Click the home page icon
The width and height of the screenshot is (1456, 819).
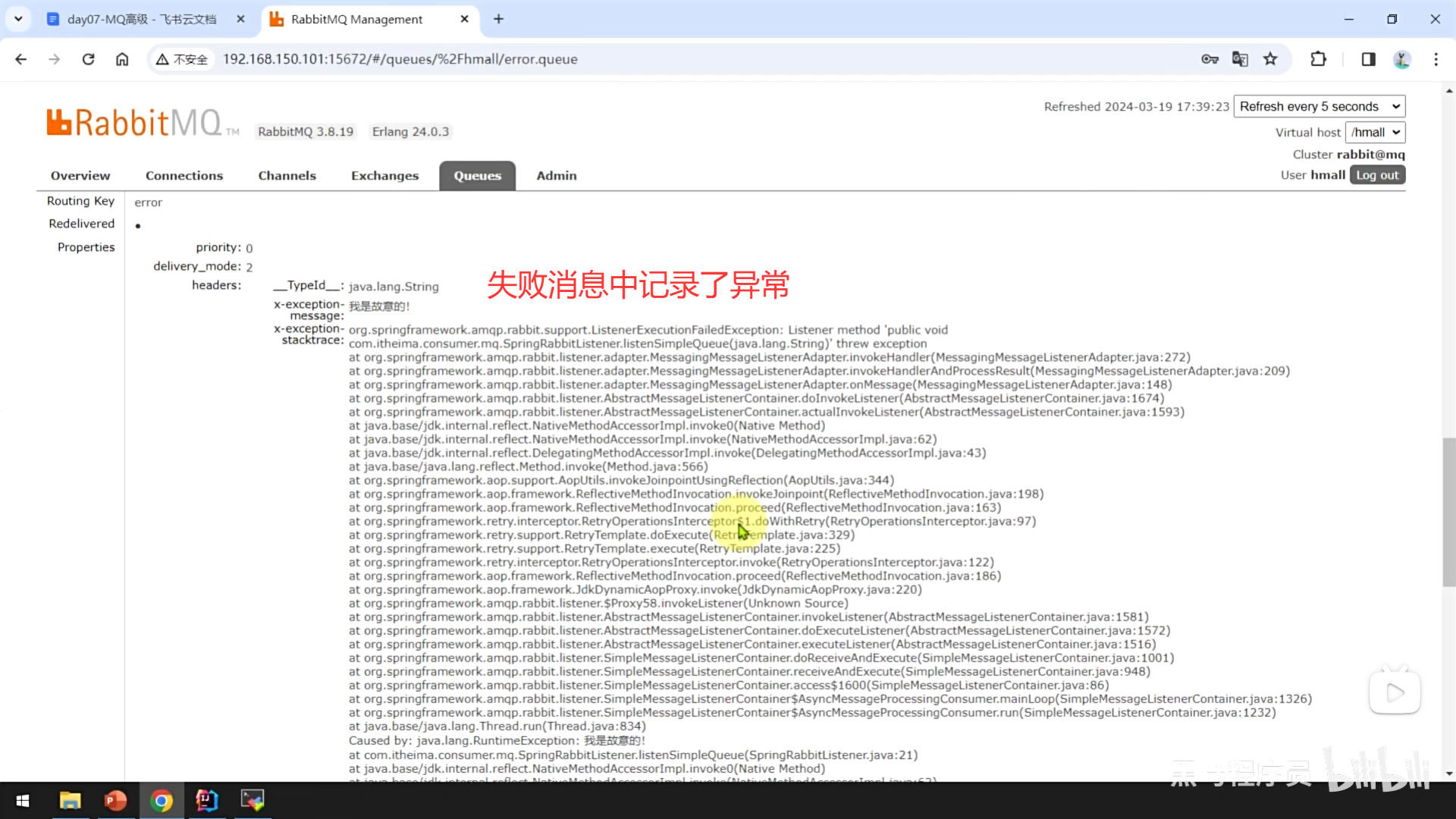click(x=122, y=59)
